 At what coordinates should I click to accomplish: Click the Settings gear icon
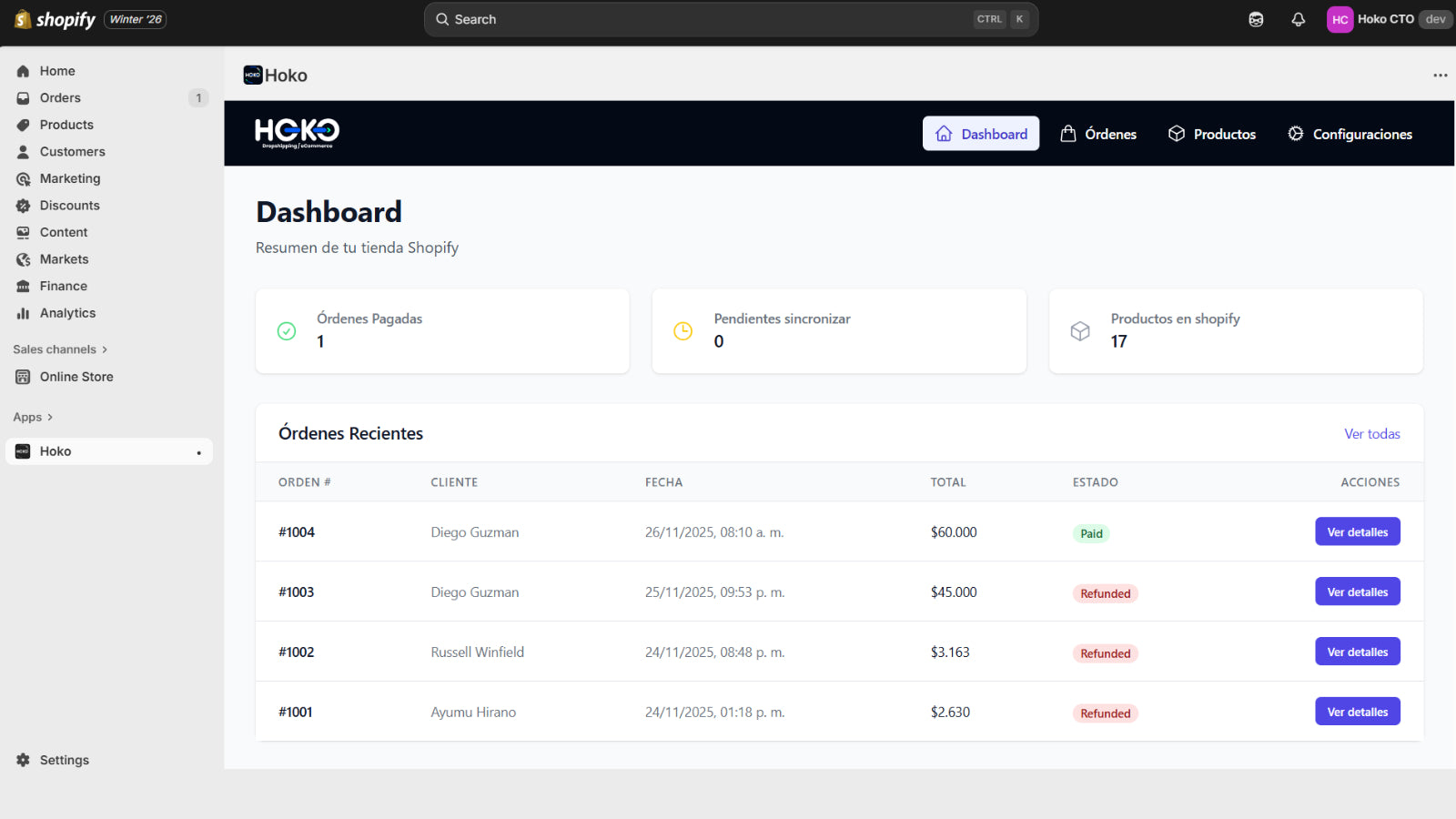pyautogui.click(x=23, y=760)
